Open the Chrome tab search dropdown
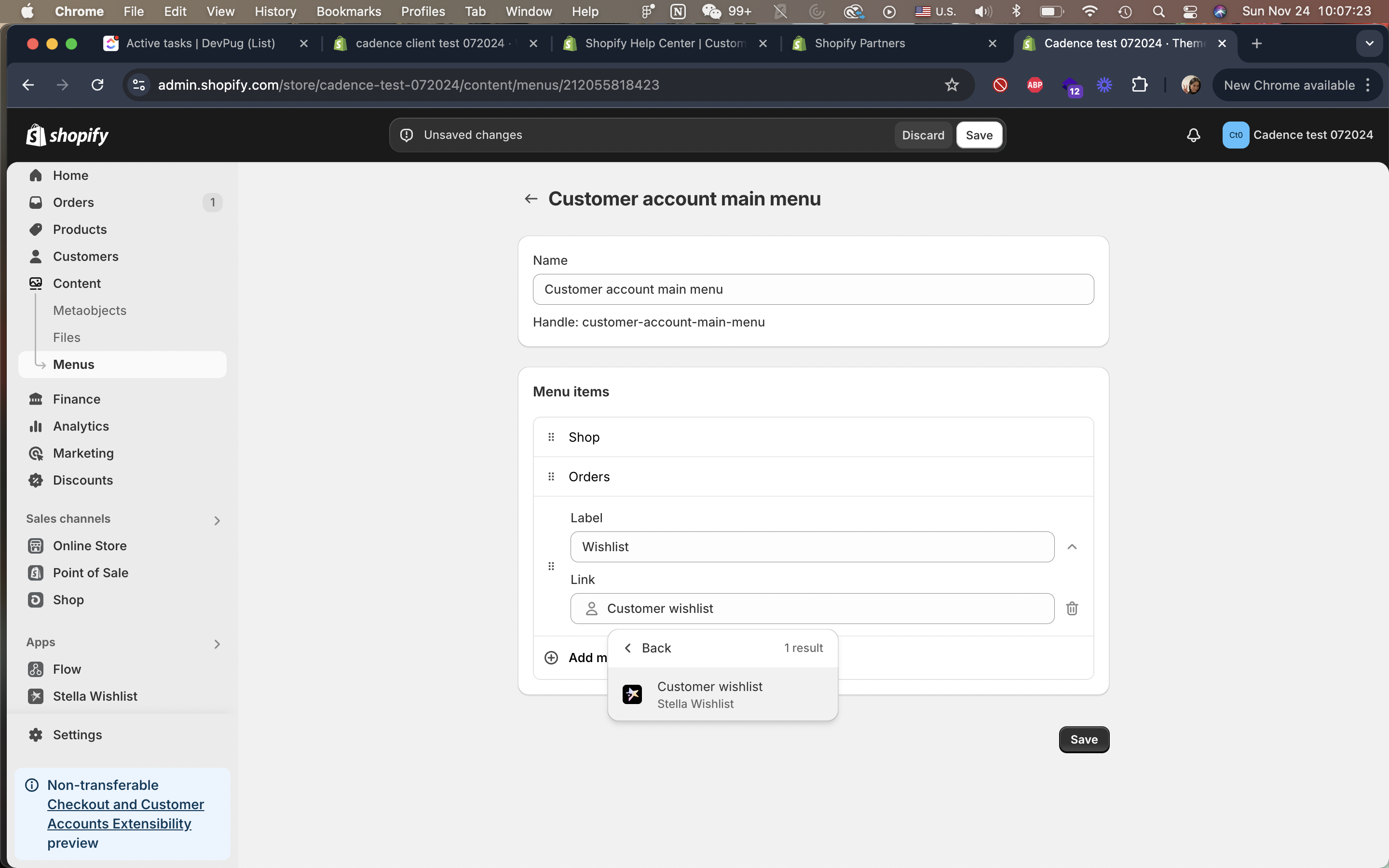The height and width of the screenshot is (868, 1389). (x=1369, y=43)
